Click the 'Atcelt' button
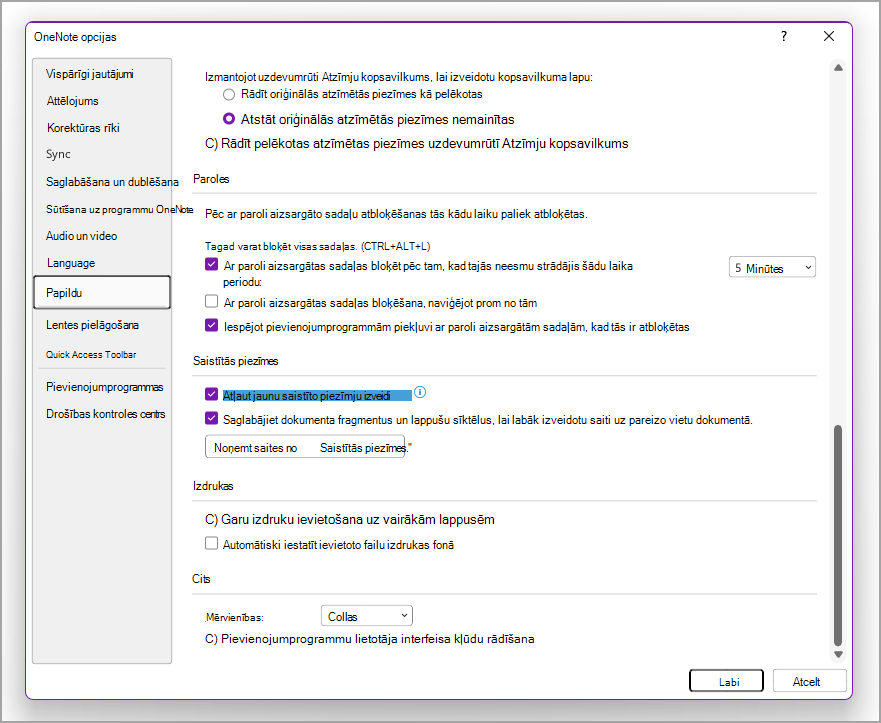Screen dimensions: 881x723 809,681
